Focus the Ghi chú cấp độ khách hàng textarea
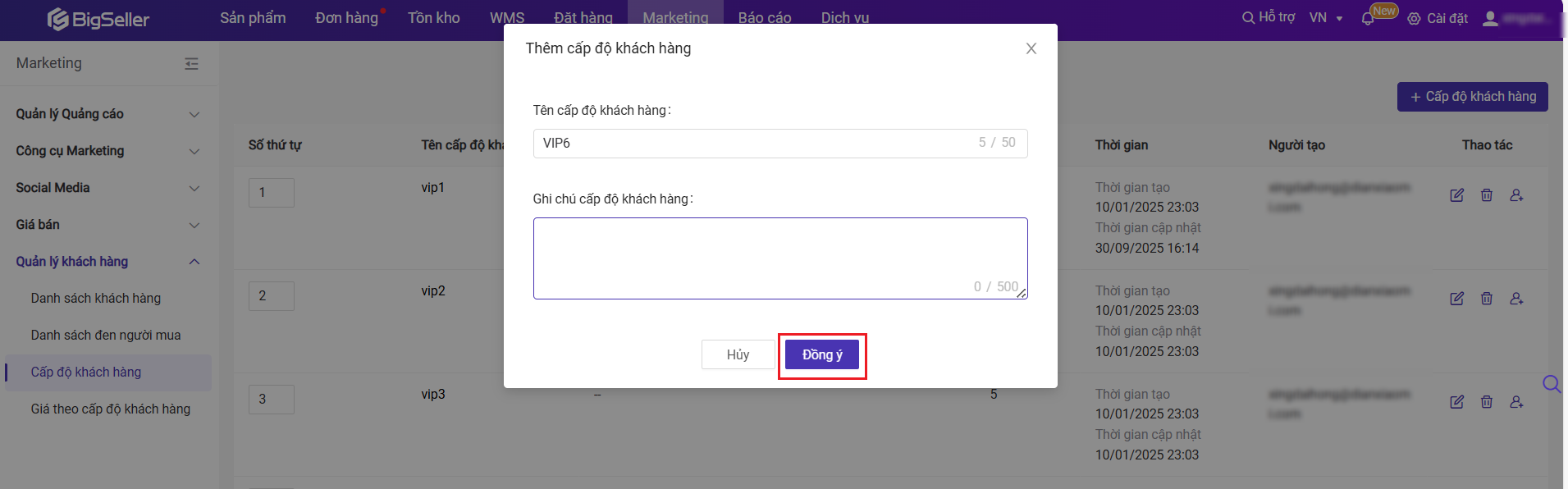Screen dimensions: 1568x489 coord(780,258)
